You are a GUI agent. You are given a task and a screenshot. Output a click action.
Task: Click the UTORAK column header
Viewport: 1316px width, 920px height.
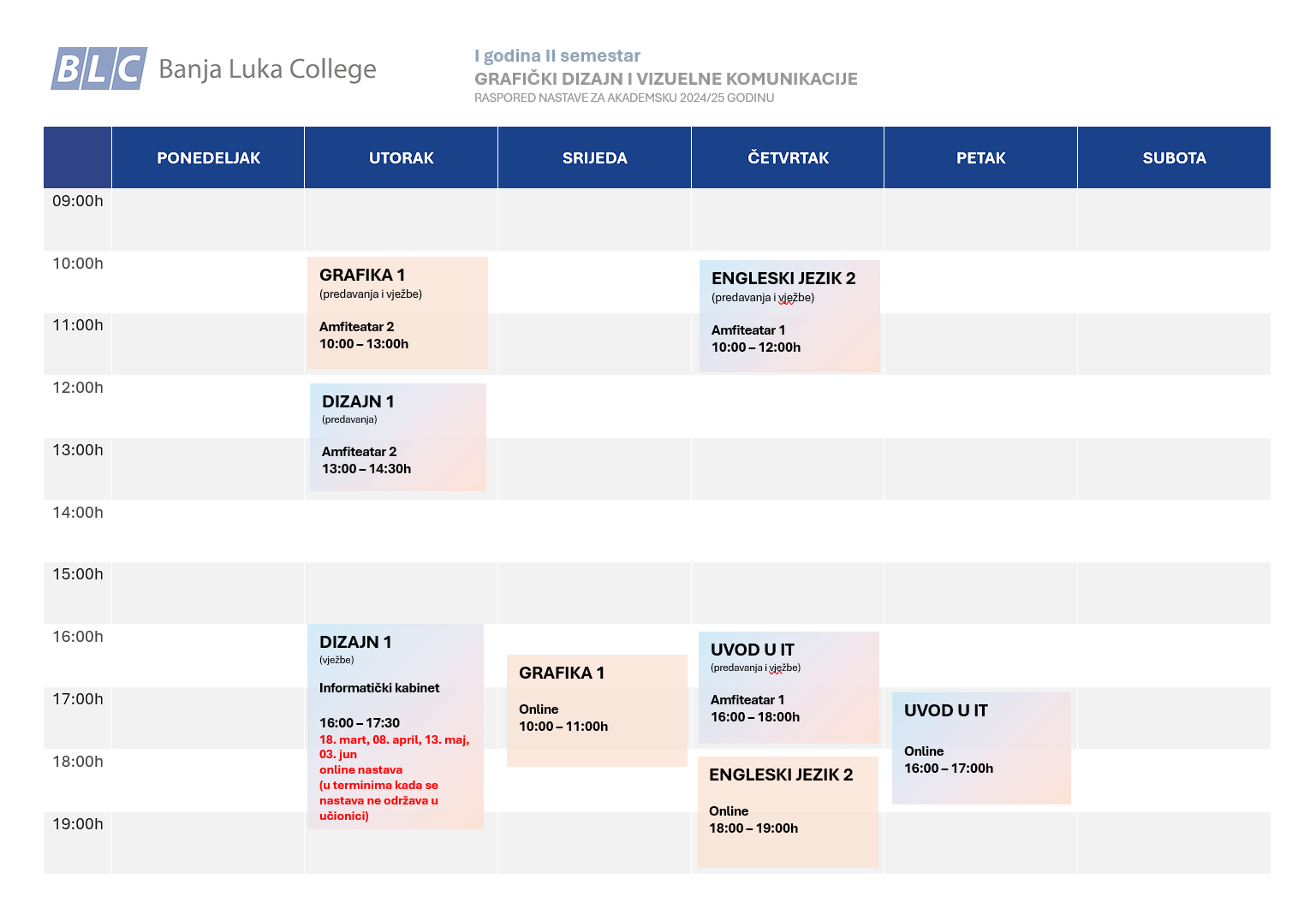point(402,157)
